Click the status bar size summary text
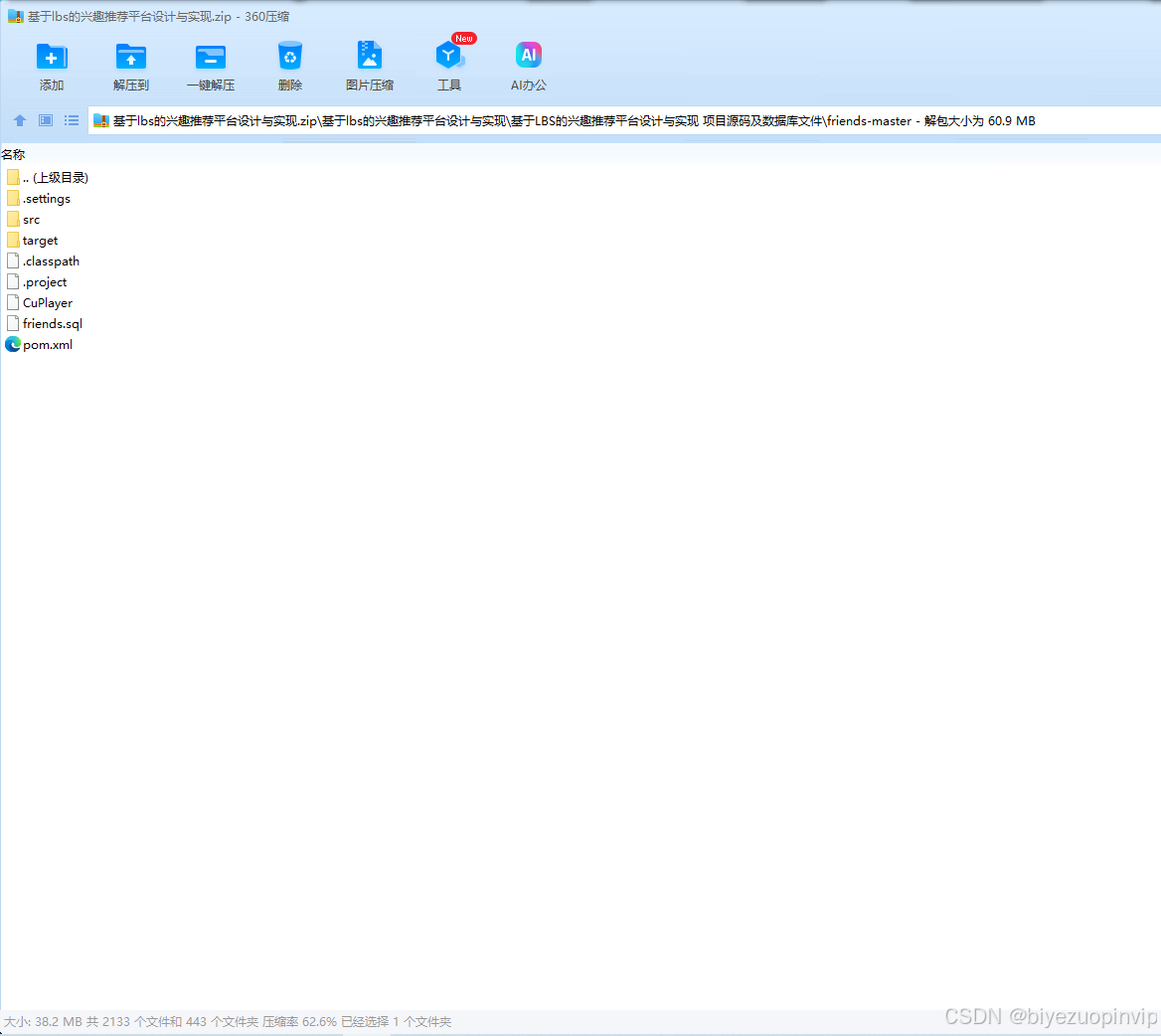 tap(228, 1021)
